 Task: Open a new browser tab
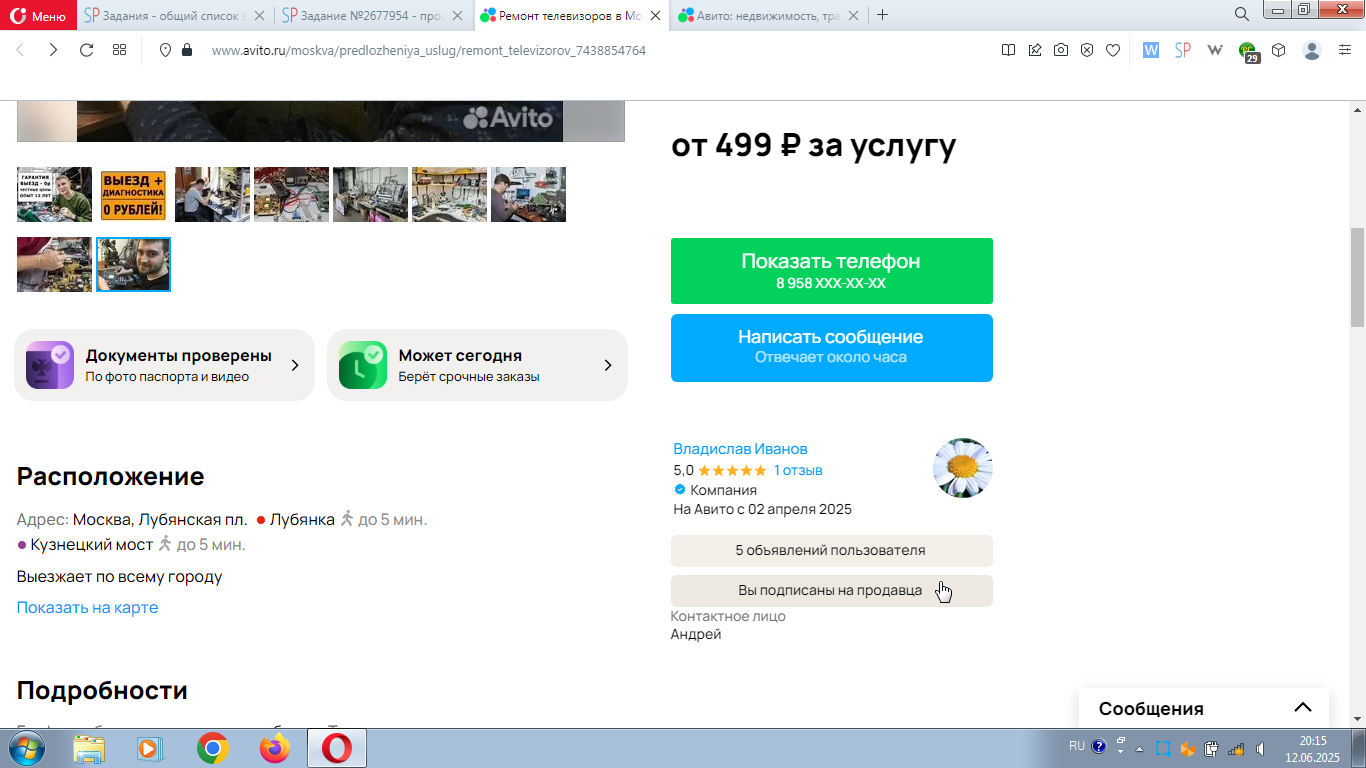[882, 15]
